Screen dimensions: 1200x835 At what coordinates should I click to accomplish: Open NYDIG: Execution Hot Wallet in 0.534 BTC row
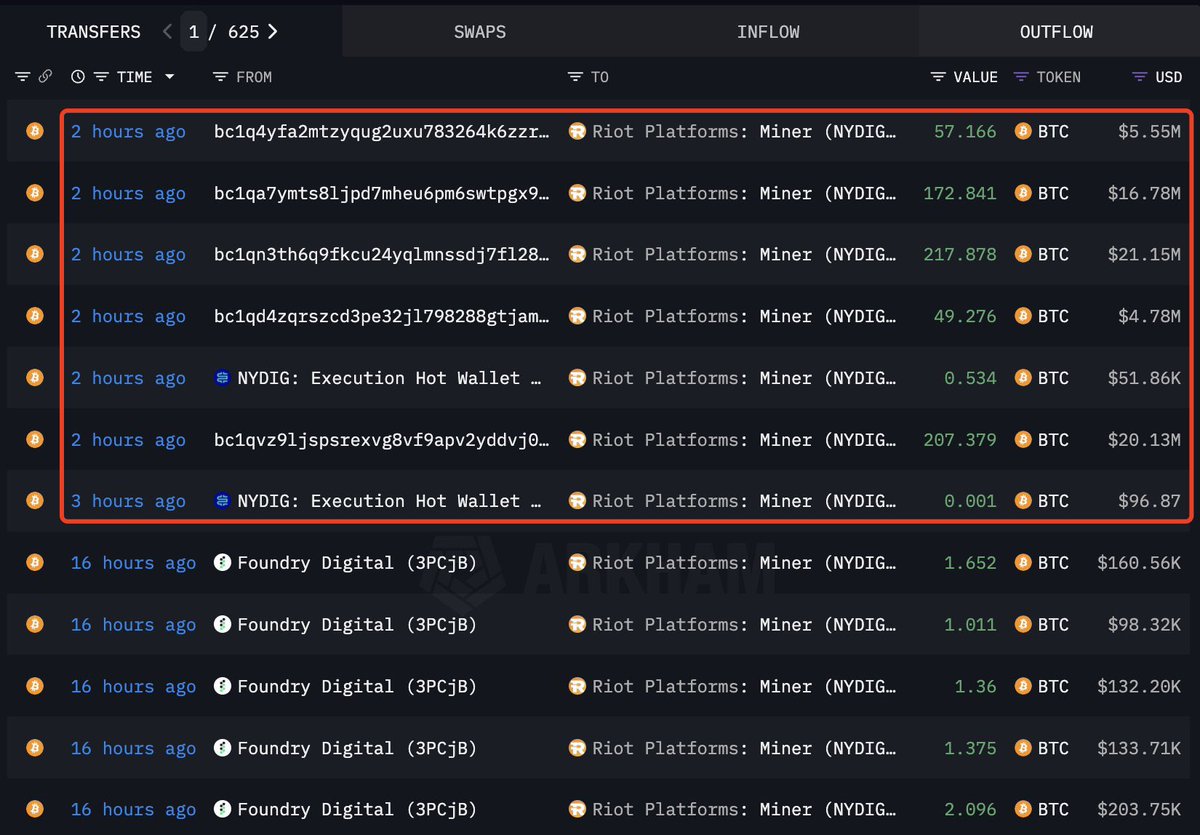390,378
